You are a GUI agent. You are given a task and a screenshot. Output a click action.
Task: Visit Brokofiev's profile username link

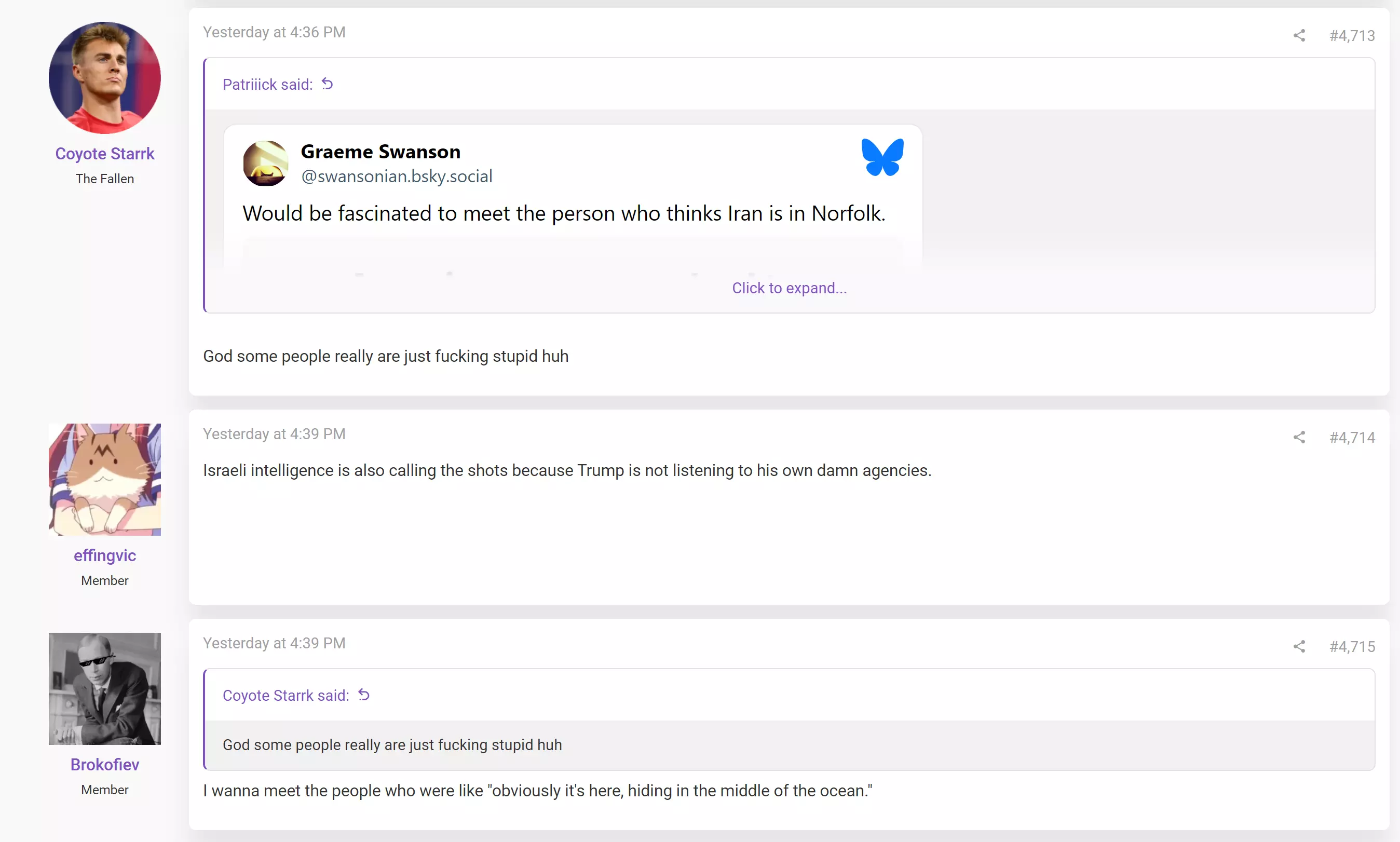(105, 765)
